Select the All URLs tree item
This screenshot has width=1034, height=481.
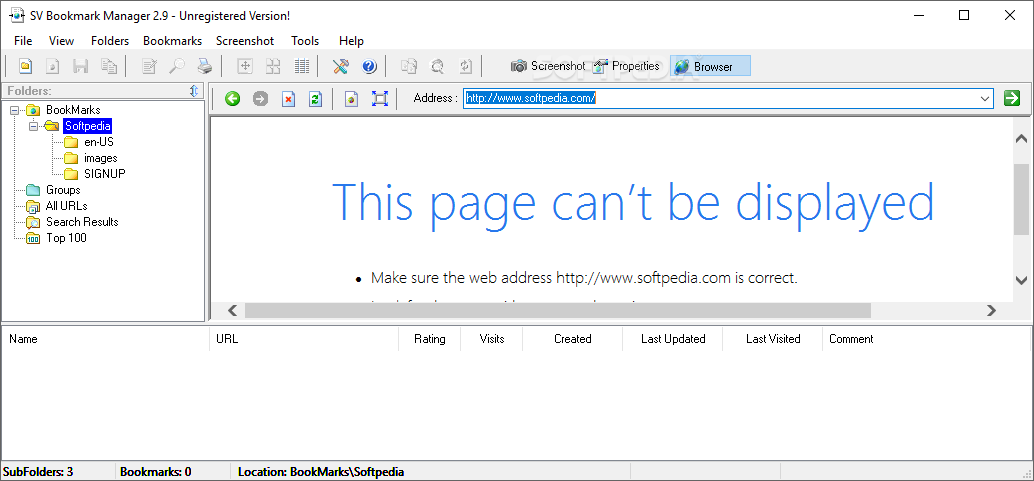tap(67, 206)
